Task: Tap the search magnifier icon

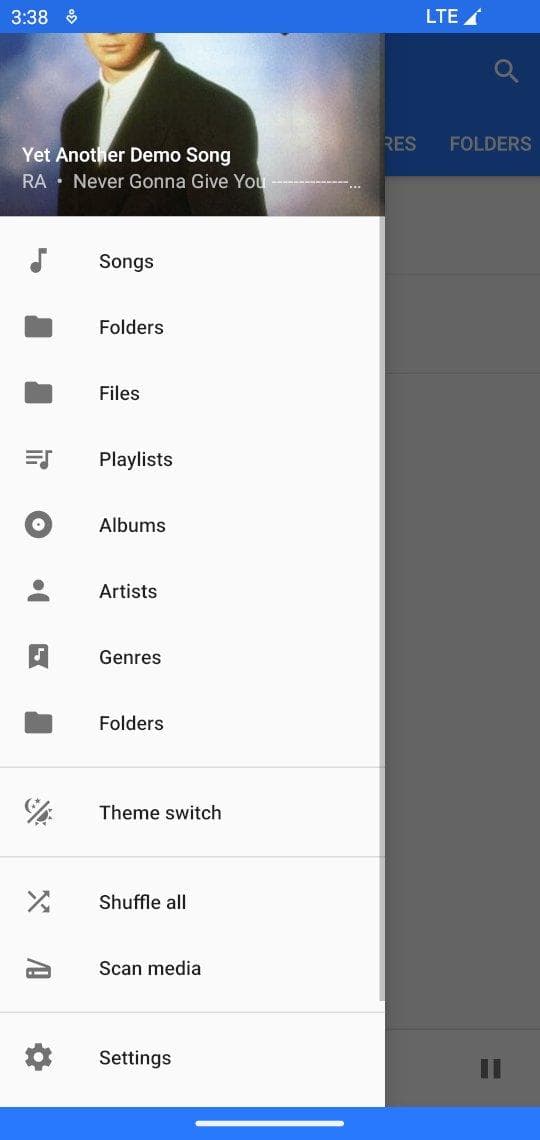Action: tap(506, 71)
